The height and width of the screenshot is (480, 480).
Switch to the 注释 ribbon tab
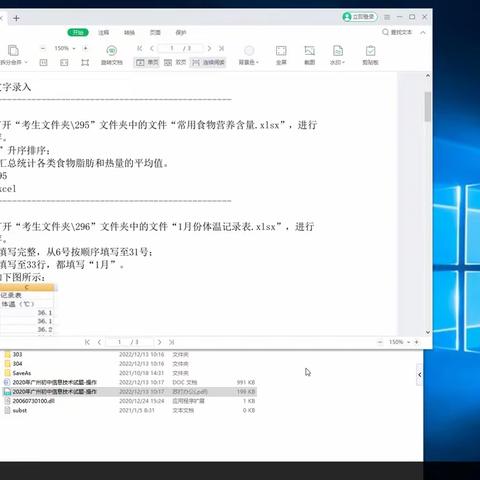point(104,32)
